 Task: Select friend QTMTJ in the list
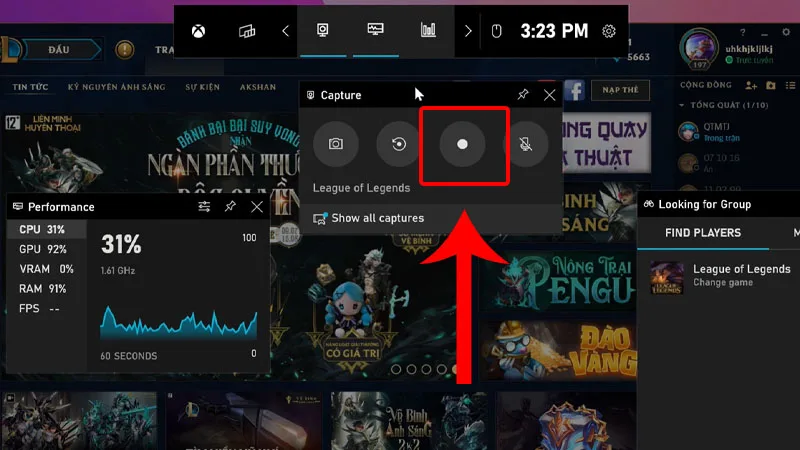pos(735,132)
